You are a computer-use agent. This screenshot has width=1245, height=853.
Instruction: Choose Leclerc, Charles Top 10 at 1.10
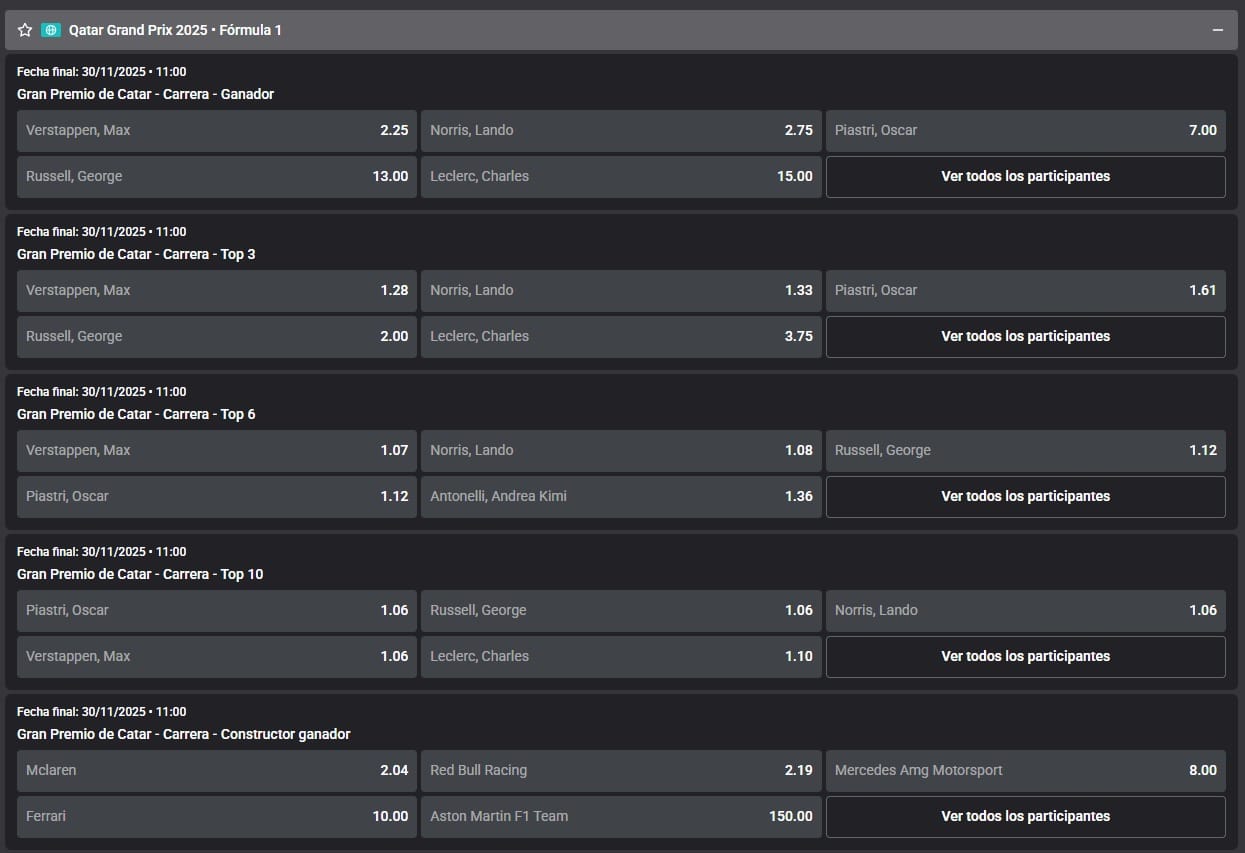coord(621,656)
